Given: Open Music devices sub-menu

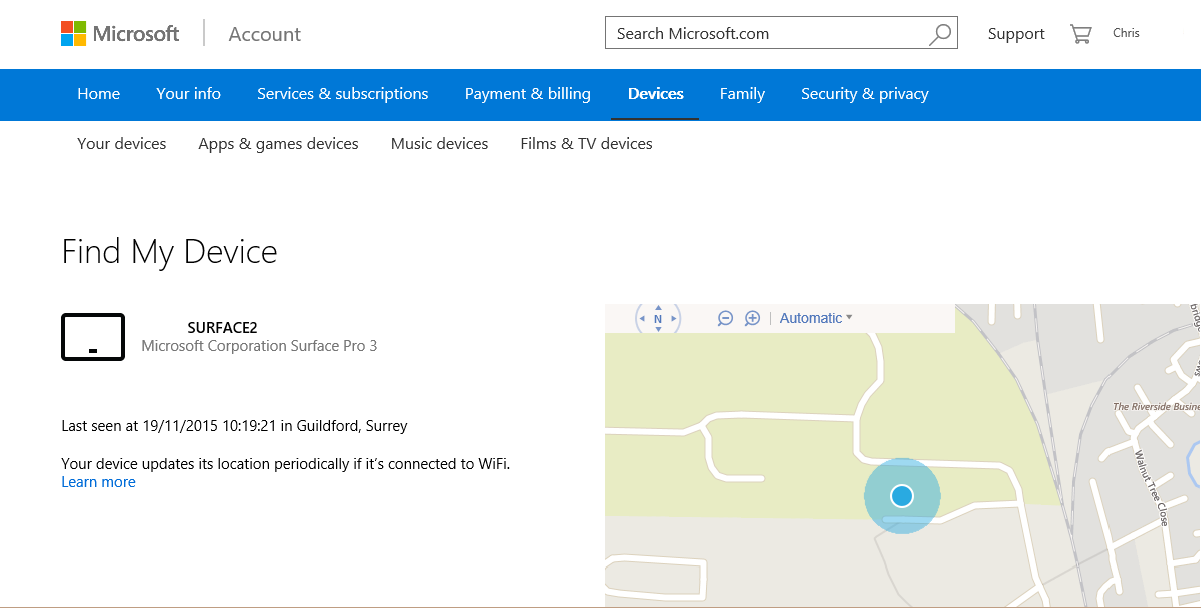Looking at the screenshot, I should pos(440,144).
